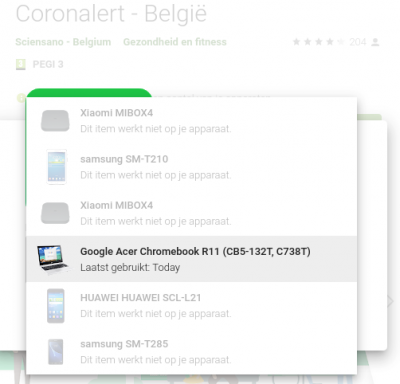
Task: Click the samsung SM-T210 tablet thumbnail
Action: click(56, 167)
